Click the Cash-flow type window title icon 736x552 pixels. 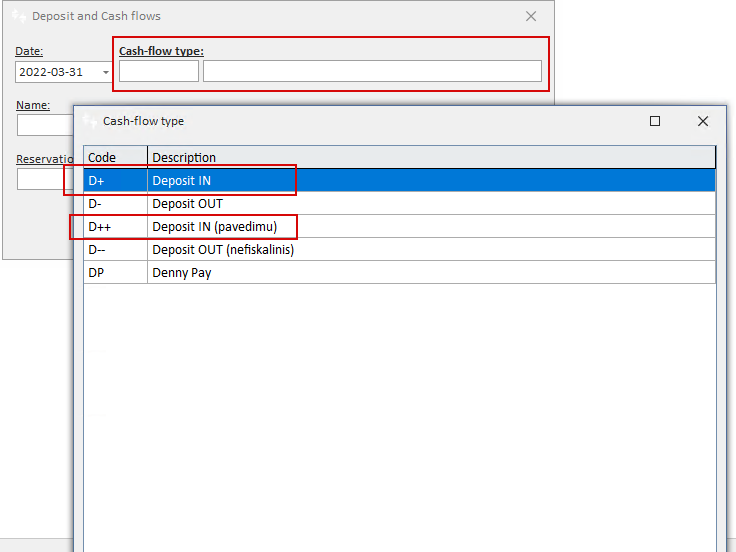90,121
